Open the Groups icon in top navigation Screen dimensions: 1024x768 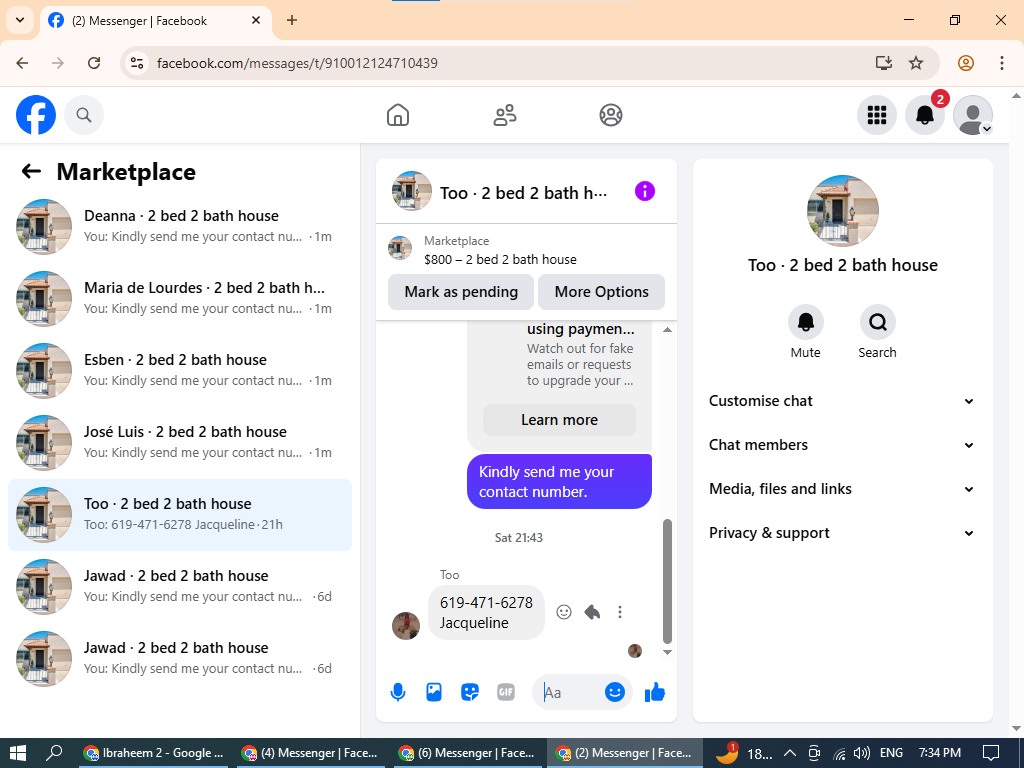[611, 115]
